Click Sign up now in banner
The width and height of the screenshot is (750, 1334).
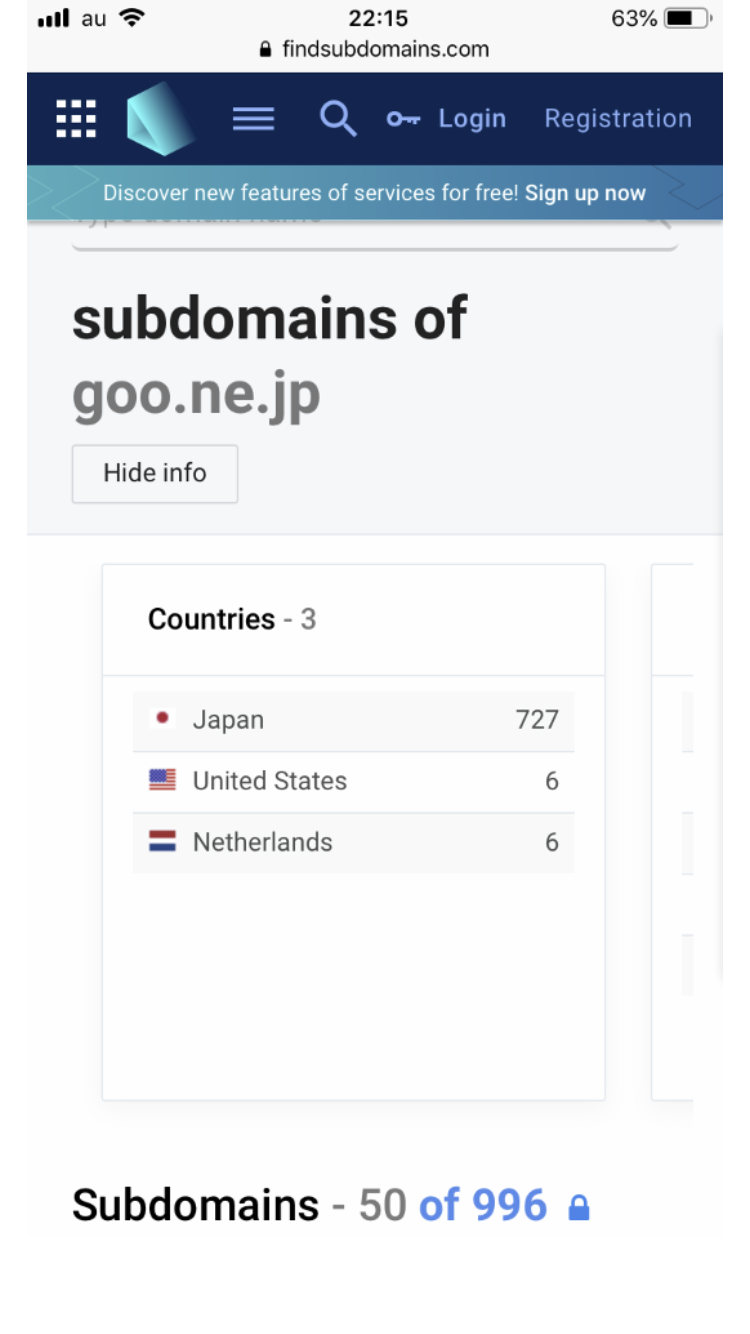point(585,193)
